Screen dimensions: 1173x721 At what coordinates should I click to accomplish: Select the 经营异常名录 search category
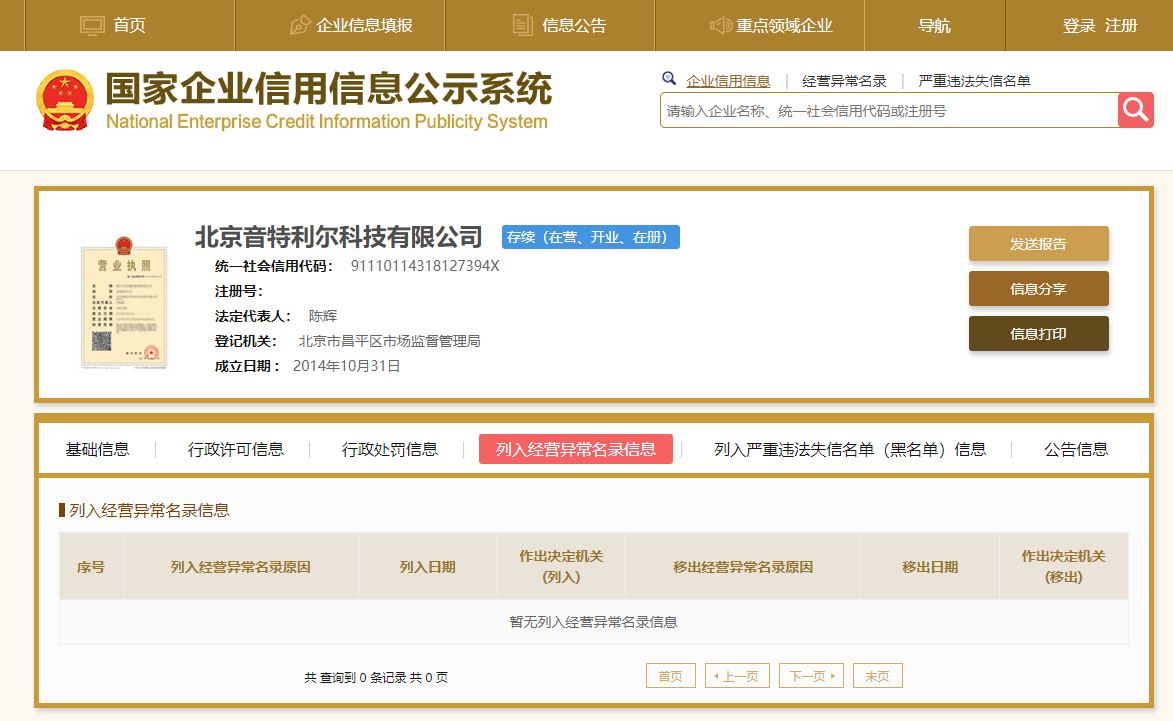tap(844, 81)
